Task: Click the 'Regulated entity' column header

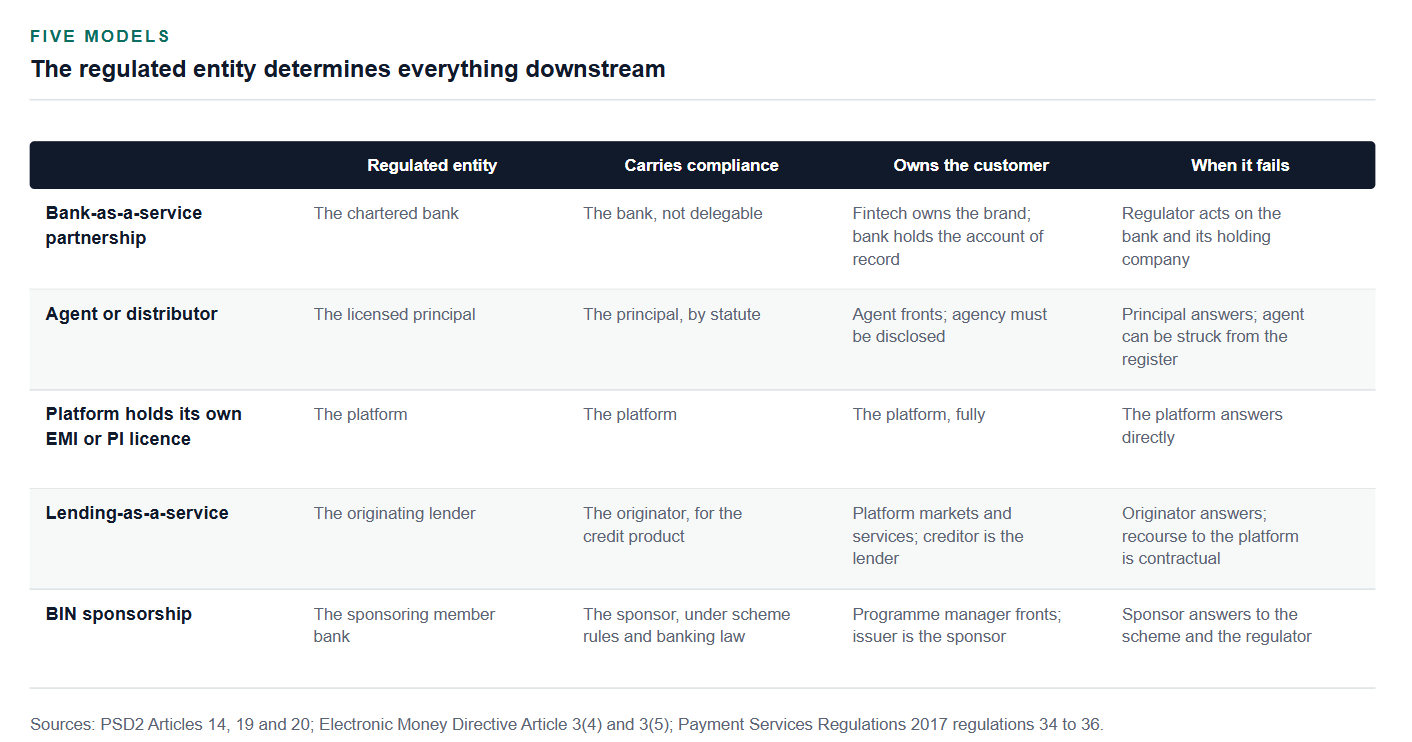Action: tap(431, 165)
